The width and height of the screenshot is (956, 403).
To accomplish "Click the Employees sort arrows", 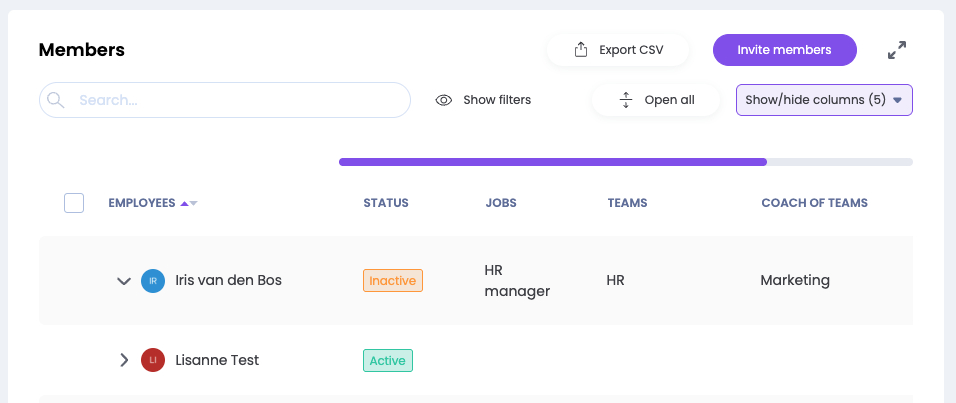I will tap(189, 203).
